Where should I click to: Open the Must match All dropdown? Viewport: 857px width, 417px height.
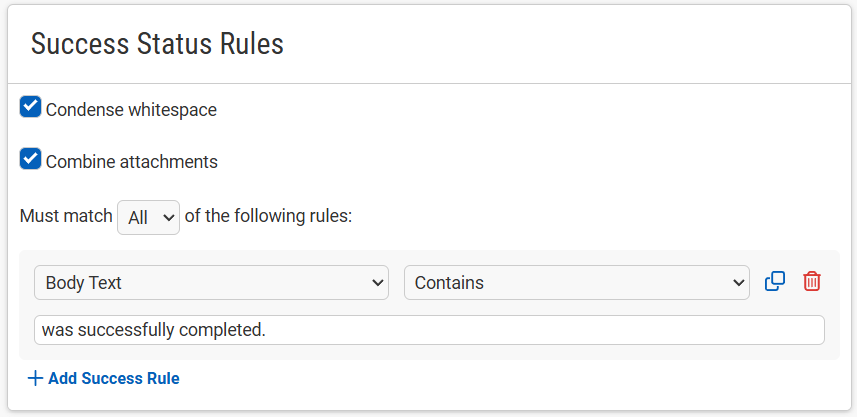coord(149,218)
